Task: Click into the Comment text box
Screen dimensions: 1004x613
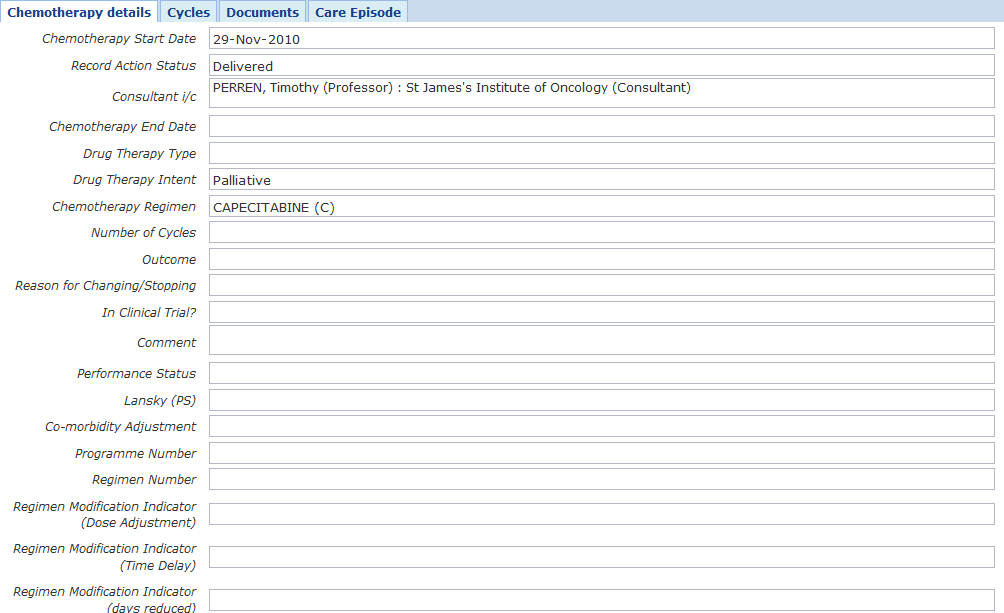Action: click(x=601, y=341)
